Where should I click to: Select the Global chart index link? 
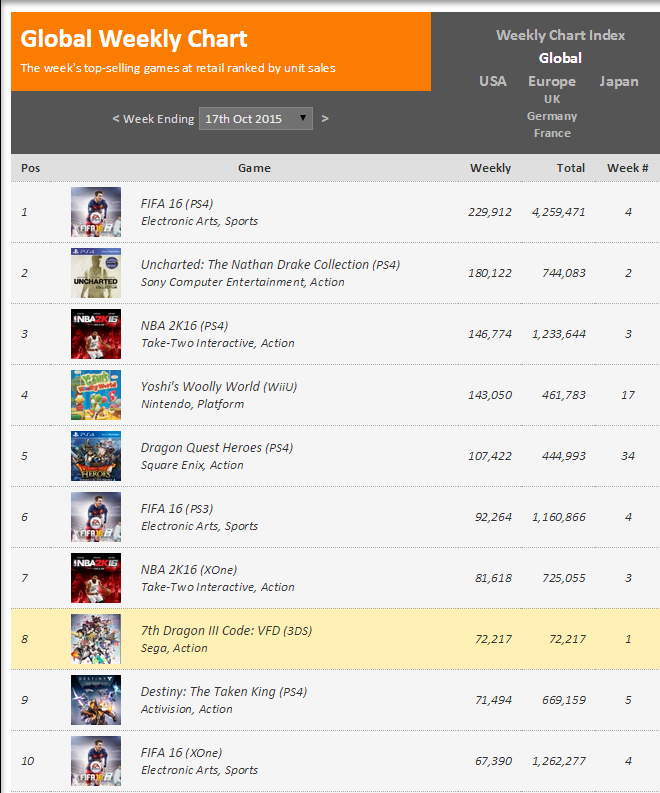[560, 58]
